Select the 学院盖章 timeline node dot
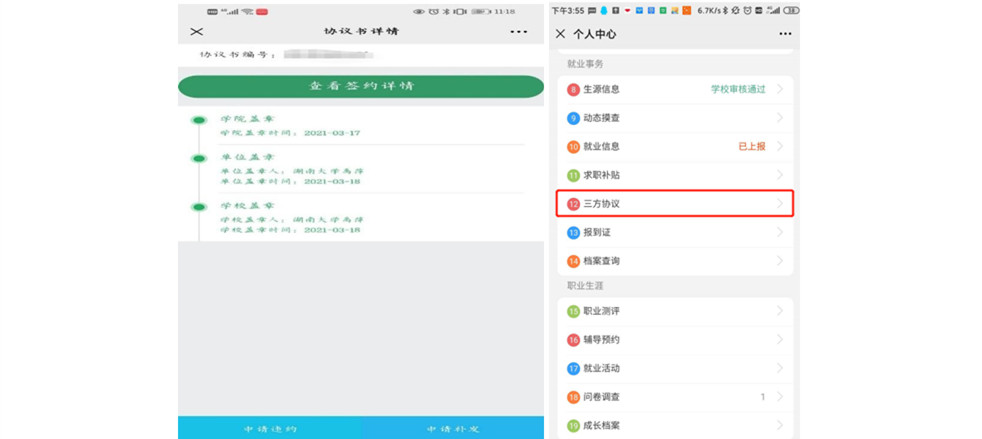The width and height of the screenshot is (982, 439). coord(199,120)
